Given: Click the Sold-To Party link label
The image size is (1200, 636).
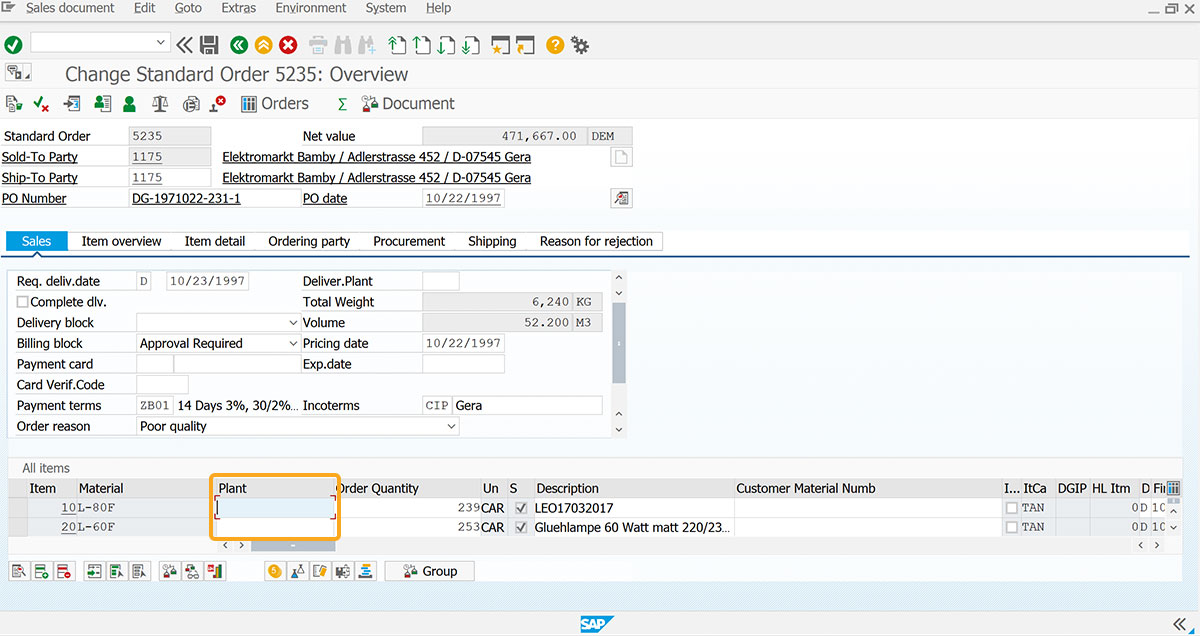Looking at the screenshot, I should coord(40,157).
